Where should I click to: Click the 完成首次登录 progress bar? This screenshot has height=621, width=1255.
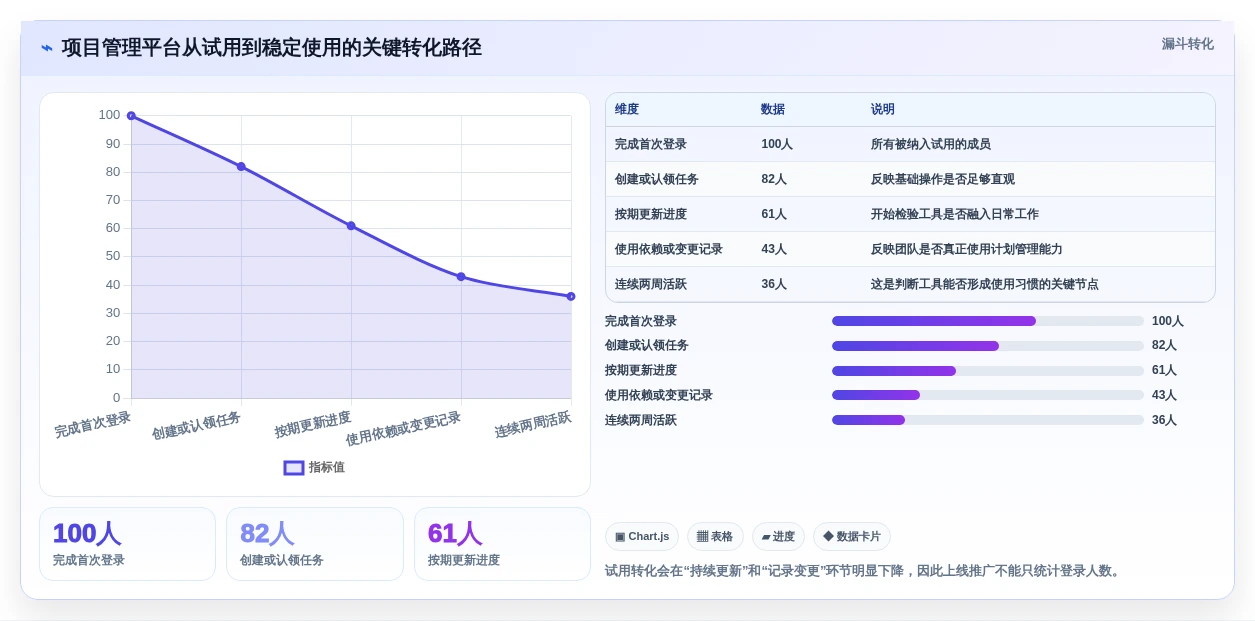coord(988,321)
